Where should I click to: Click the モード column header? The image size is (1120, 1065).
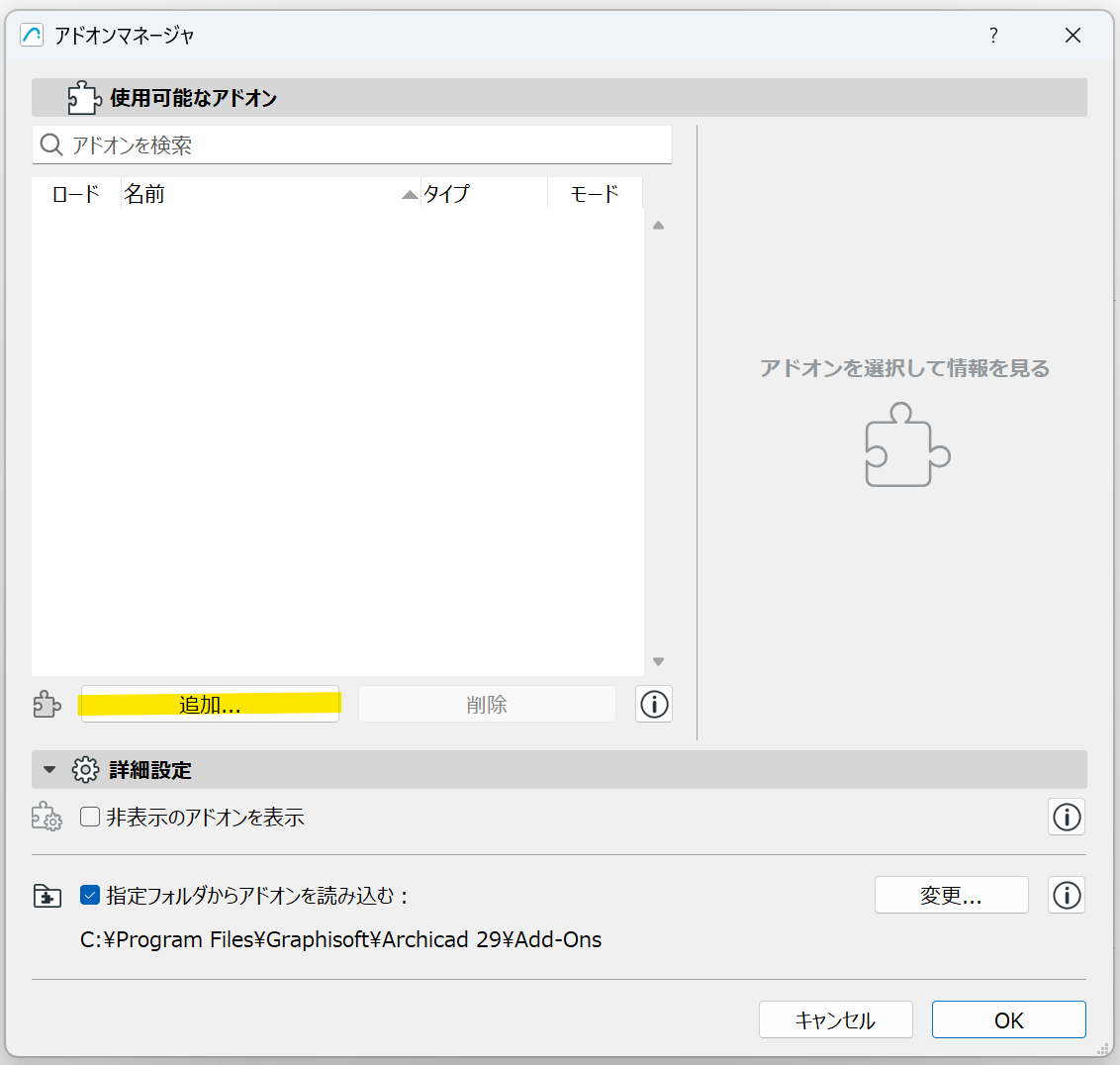[595, 194]
